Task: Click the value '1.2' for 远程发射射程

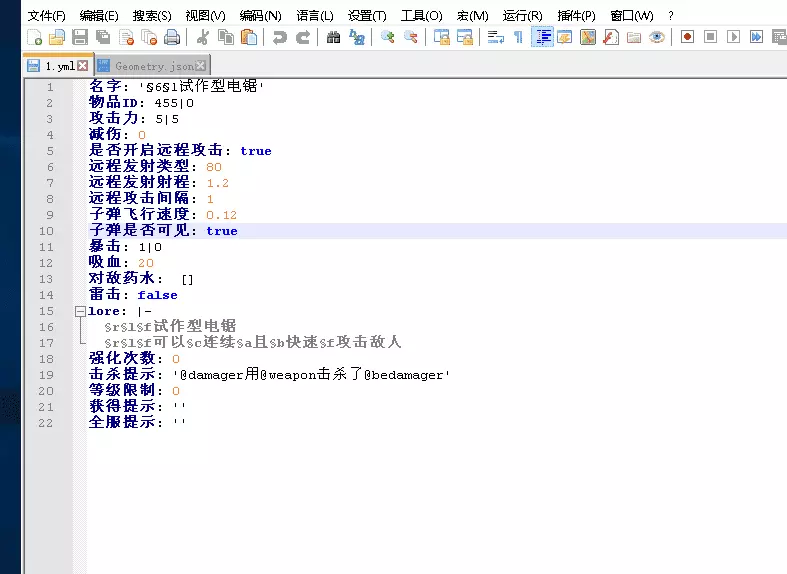Action: pyautogui.click(x=218, y=183)
